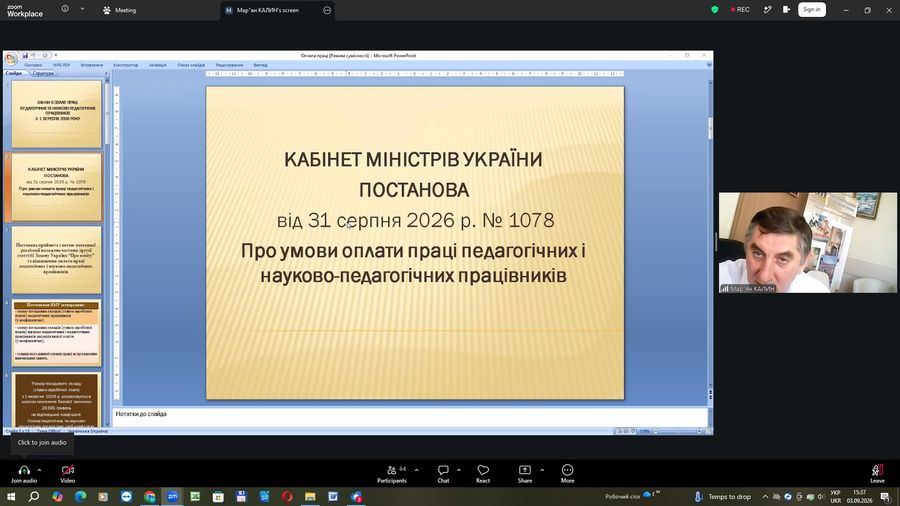Click the REC recording indicator
The image size is (900, 506).
(x=740, y=10)
